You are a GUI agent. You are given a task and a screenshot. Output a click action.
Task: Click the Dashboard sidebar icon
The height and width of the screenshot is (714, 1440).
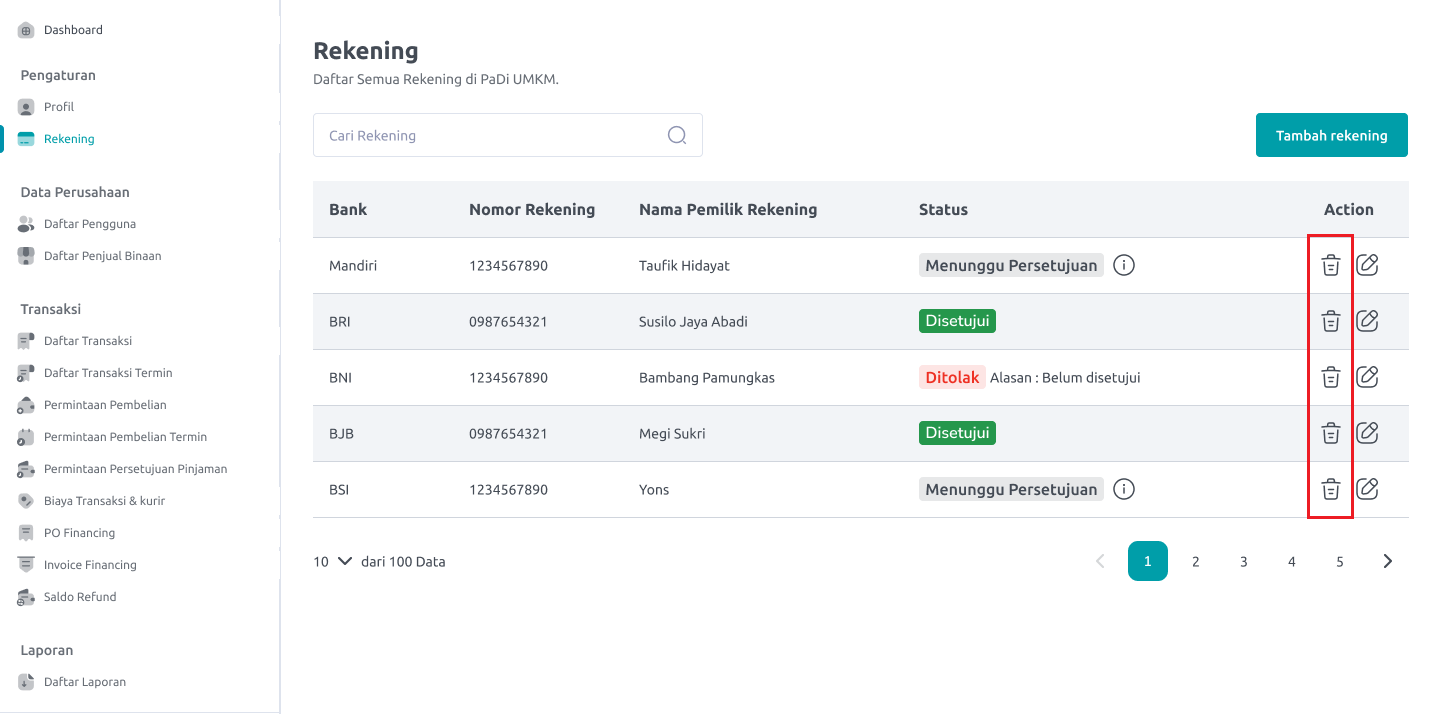click(26, 31)
